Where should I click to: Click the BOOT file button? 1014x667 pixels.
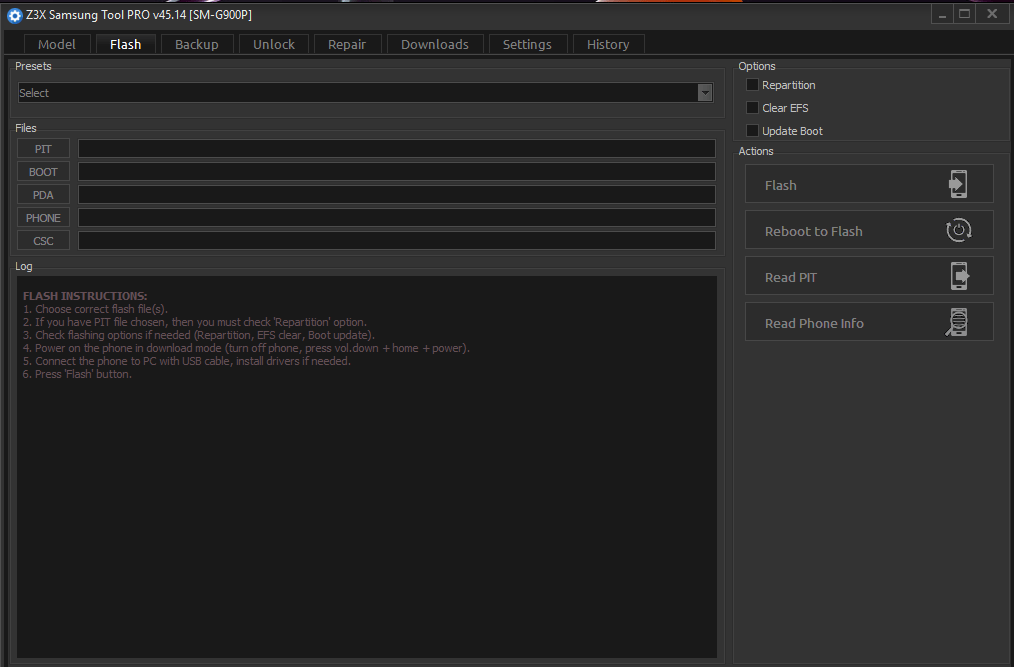pos(43,172)
